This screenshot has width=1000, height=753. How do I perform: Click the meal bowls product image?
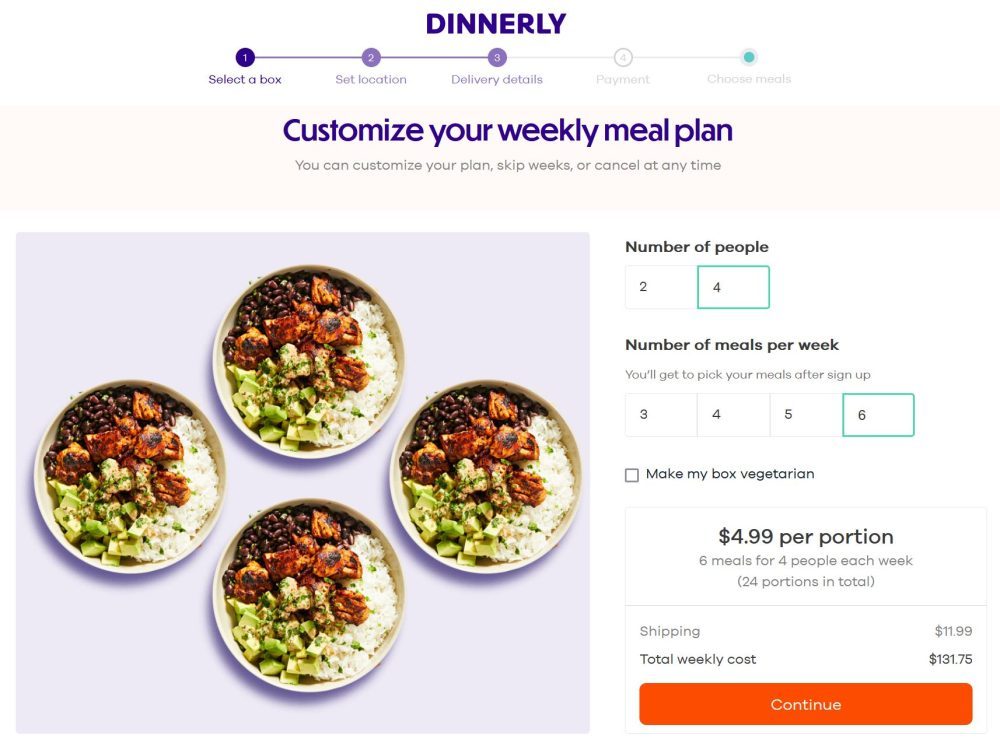tap(302, 483)
